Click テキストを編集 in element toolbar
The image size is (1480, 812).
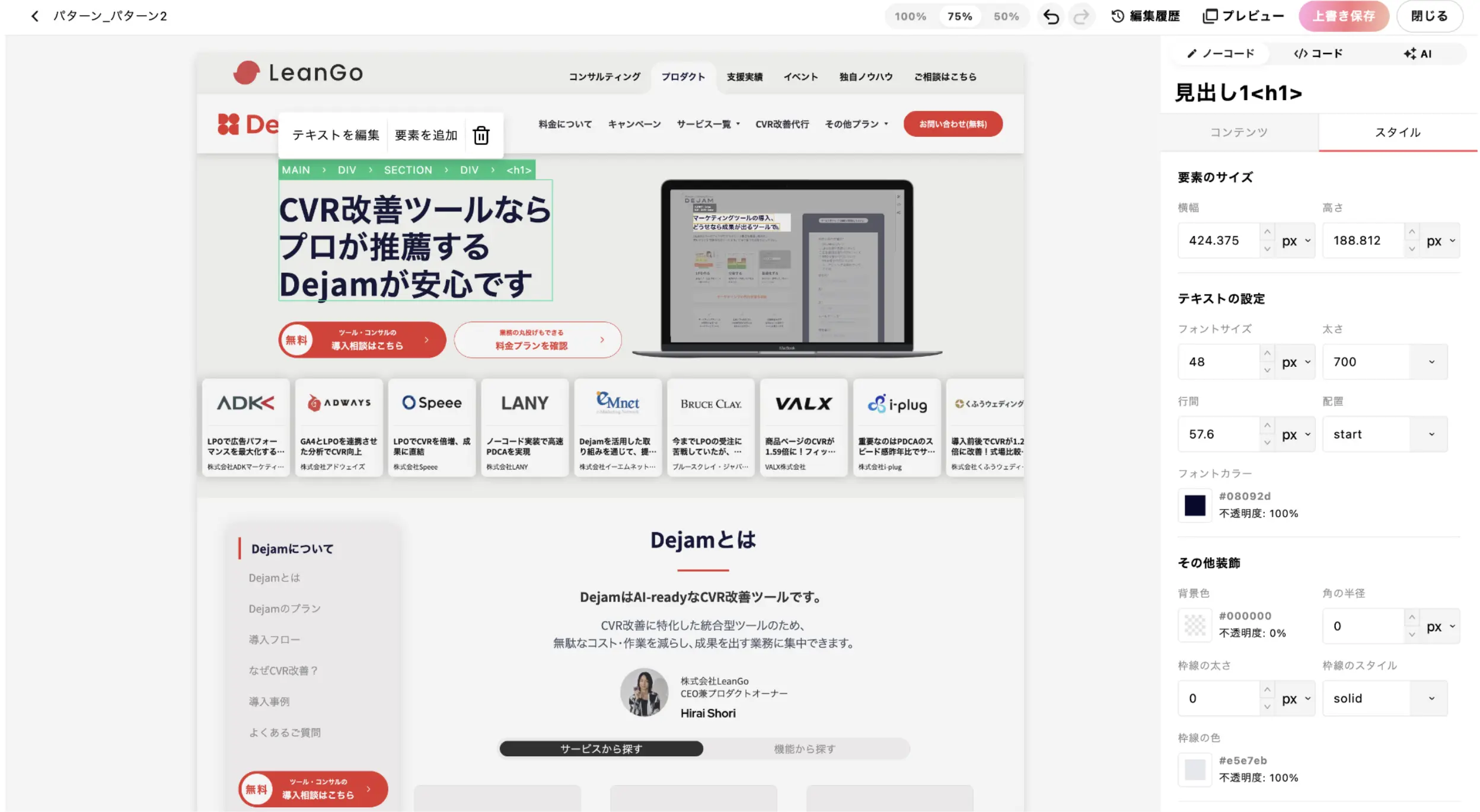(336, 135)
